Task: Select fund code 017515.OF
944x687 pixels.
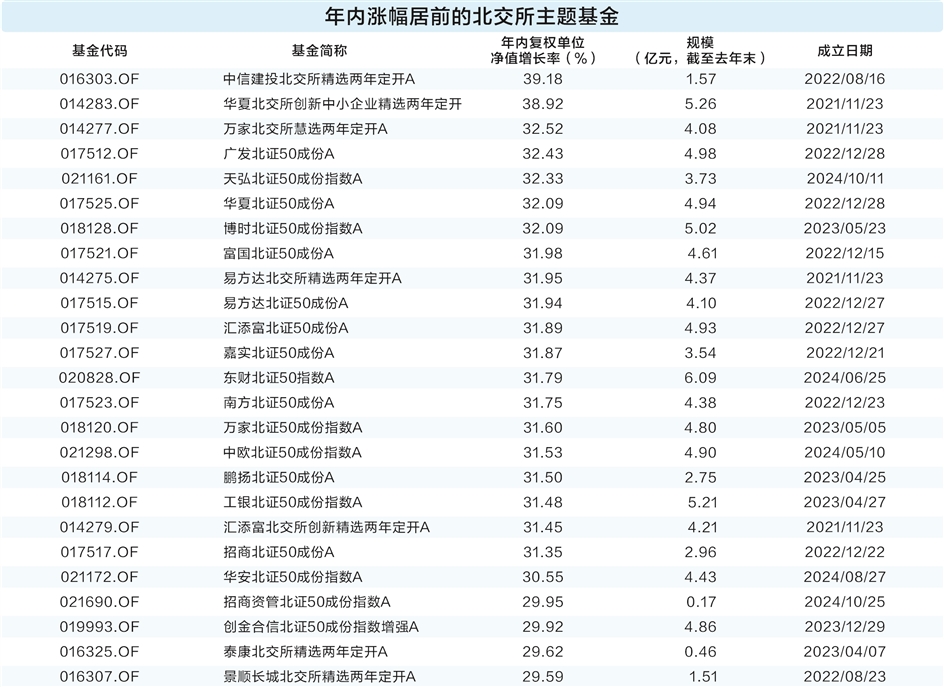Action: (99, 303)
